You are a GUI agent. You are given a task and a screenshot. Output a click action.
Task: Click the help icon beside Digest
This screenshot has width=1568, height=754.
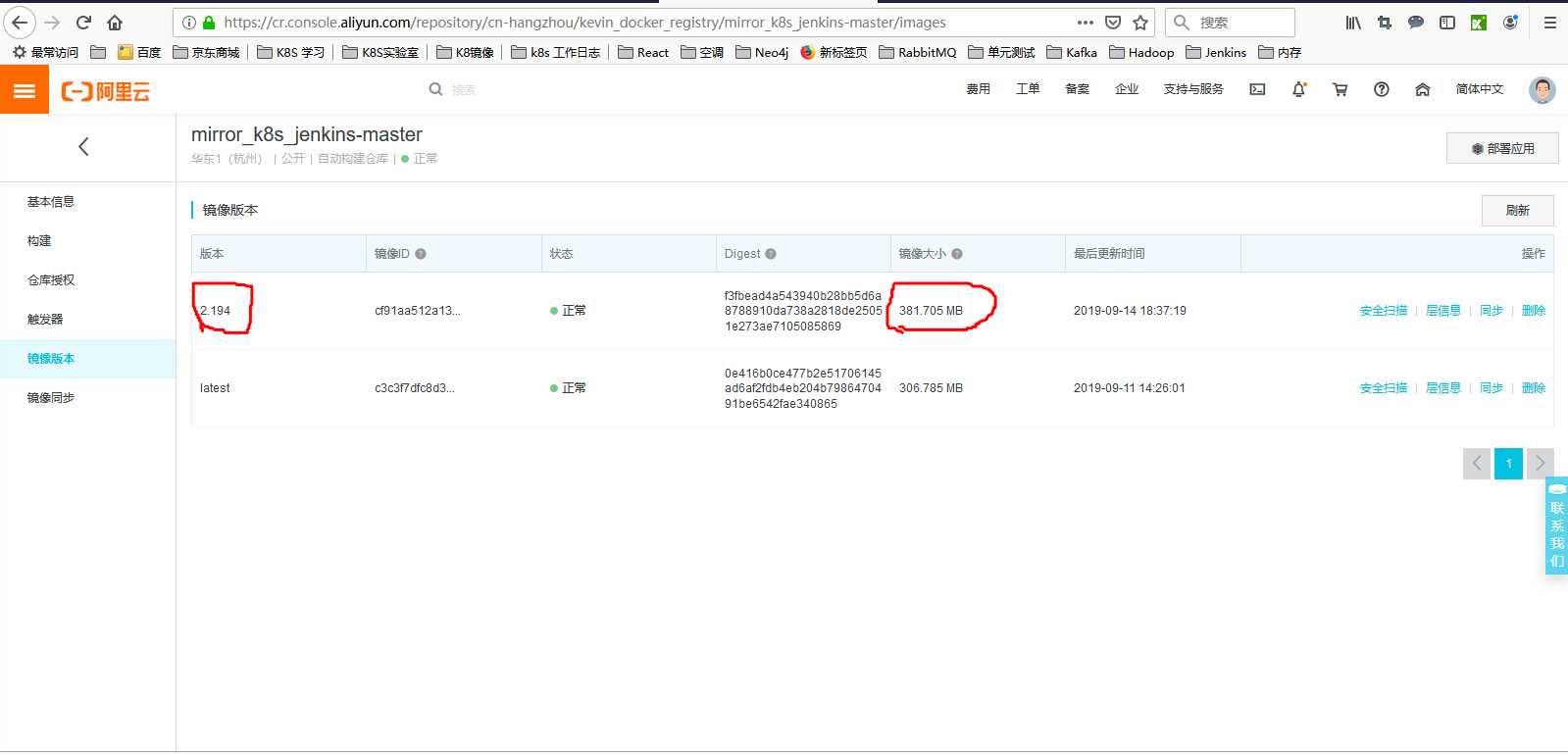771,254
